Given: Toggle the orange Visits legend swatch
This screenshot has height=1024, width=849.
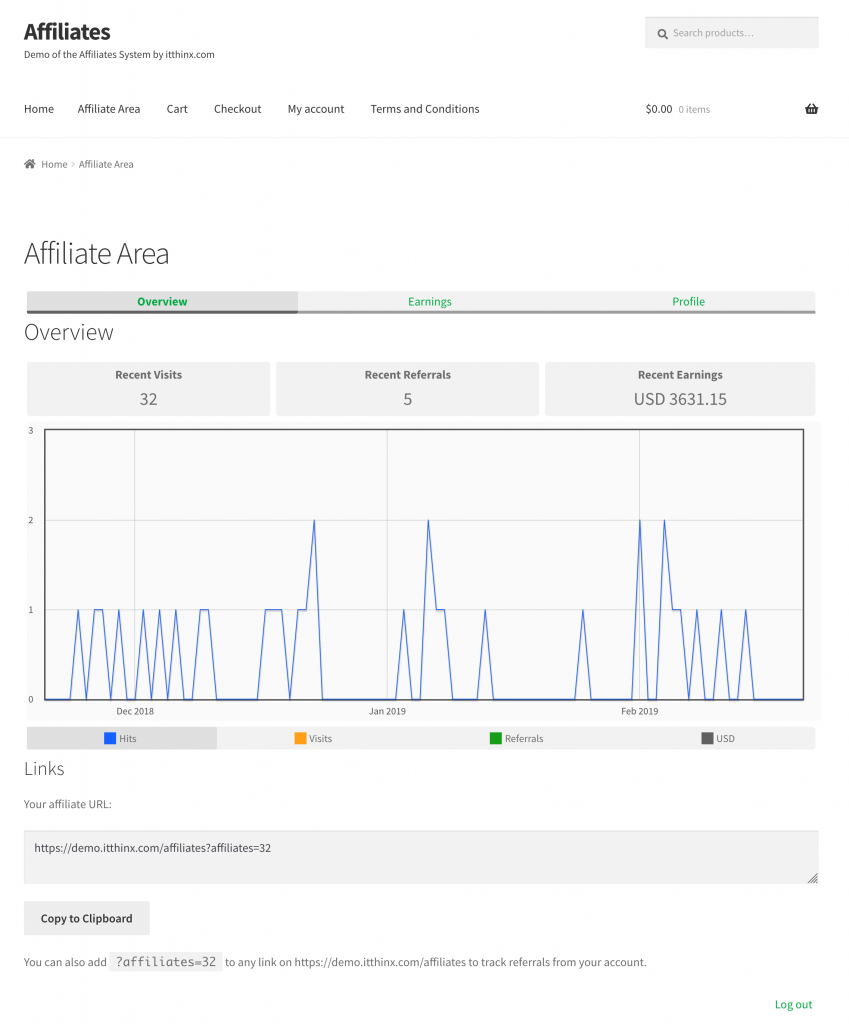Looking at the screenshot, I should [x=300, y=738].
